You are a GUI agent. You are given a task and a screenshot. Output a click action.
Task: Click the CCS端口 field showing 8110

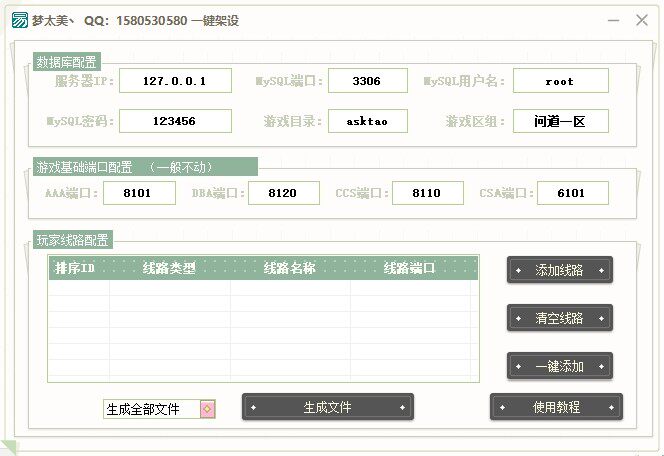(x=428, y=193)
